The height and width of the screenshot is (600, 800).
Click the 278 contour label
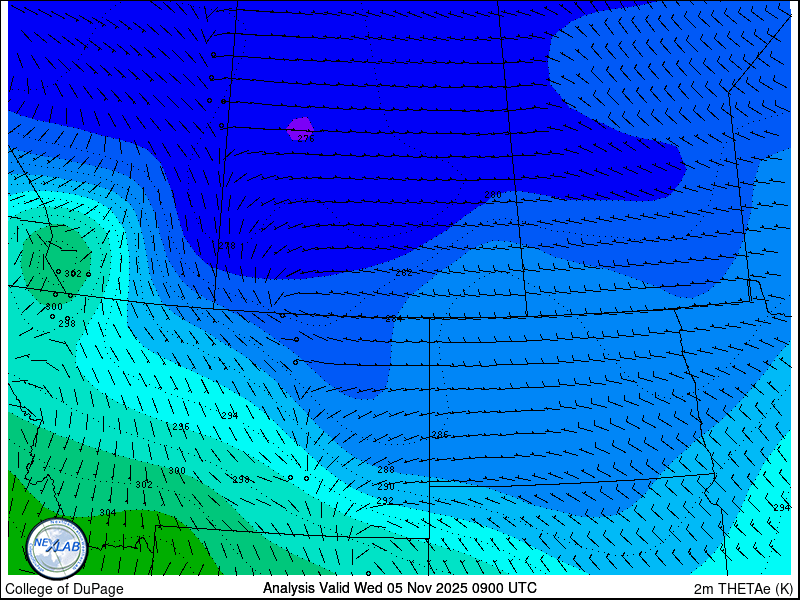227,245
